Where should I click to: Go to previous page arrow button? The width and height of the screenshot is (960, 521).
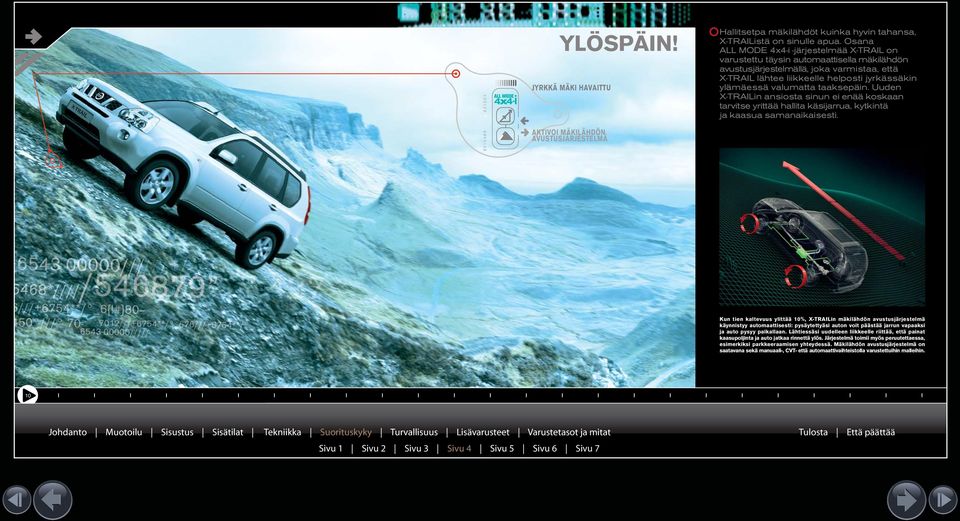[x=53, y=500]
